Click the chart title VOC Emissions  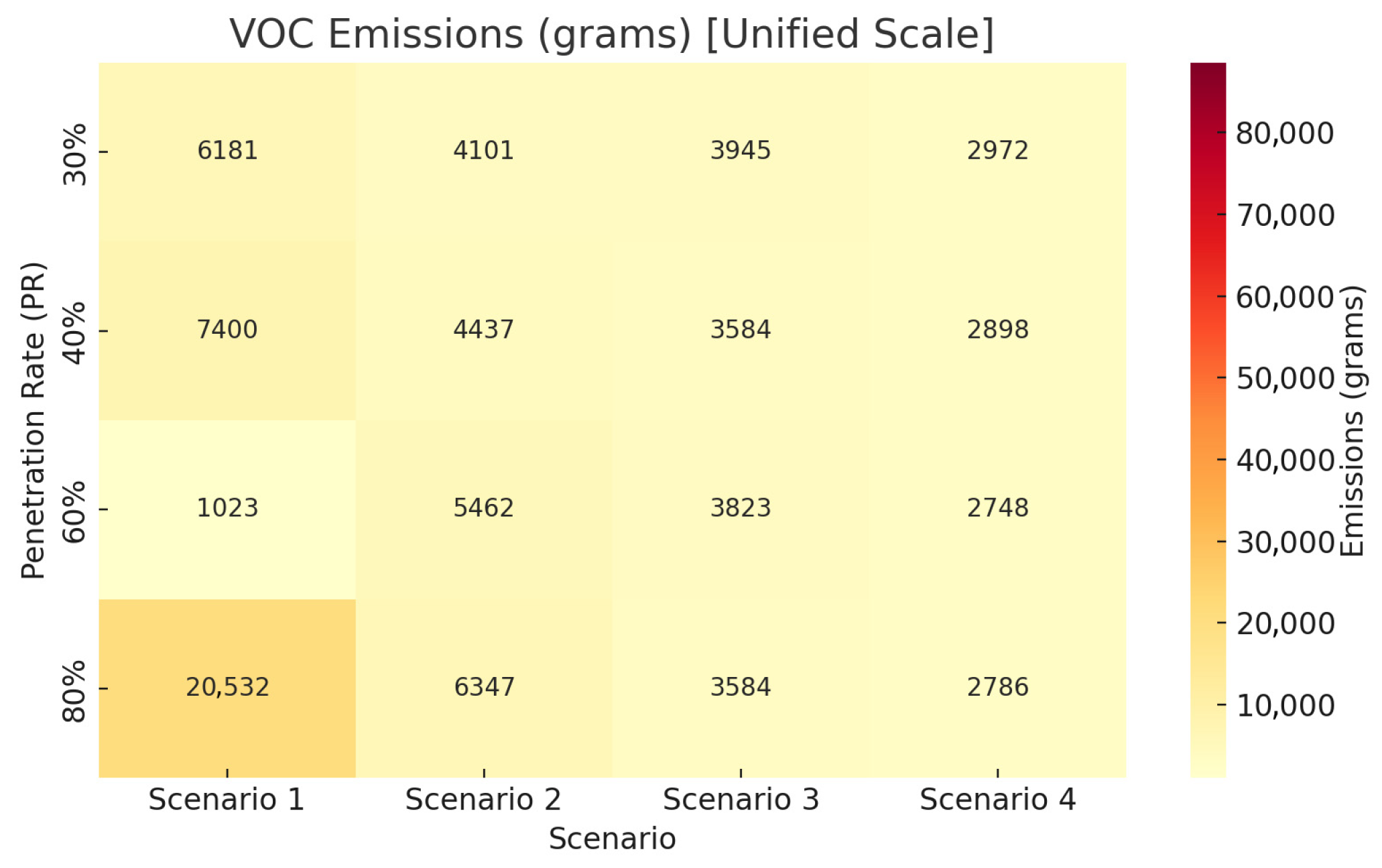coord(611,34)
